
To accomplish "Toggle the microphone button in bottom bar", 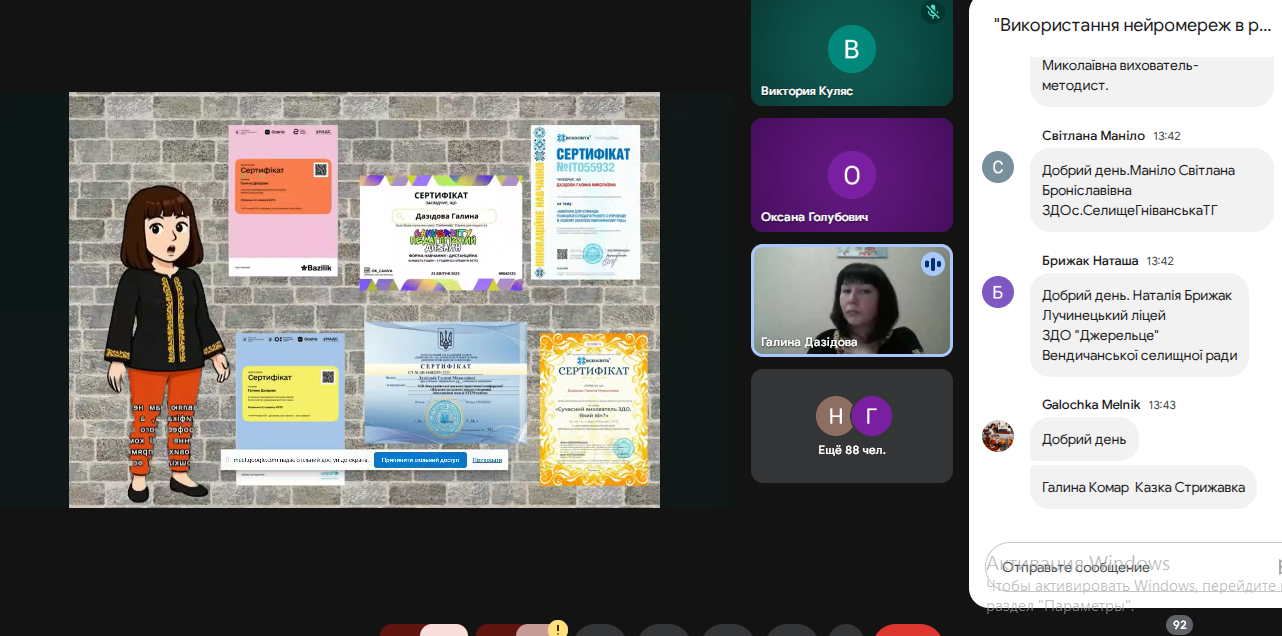I will 444,631.
